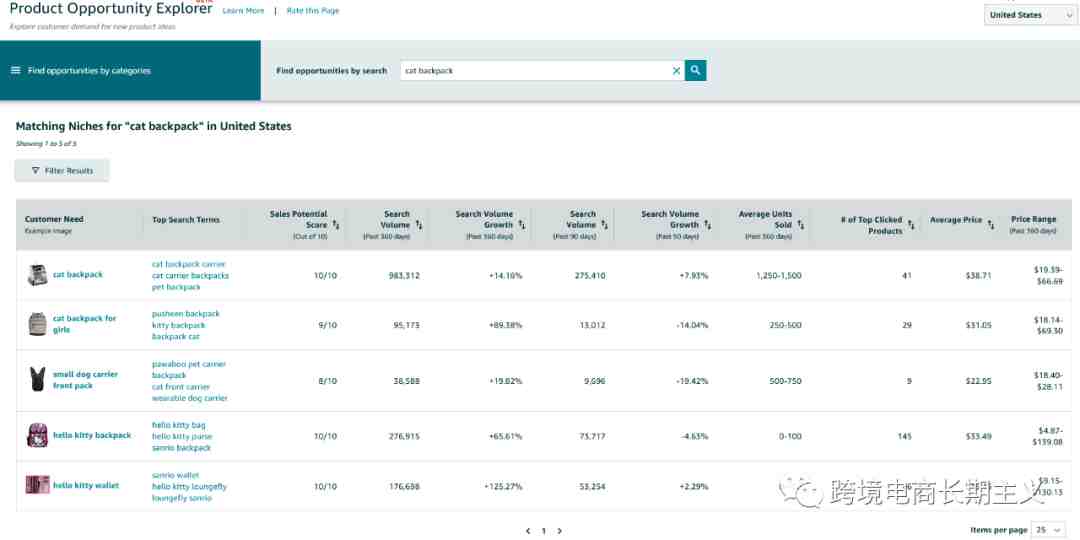Open the hamburger menu icon for categories
This screenshot has width=1080, height=540.
[x=15, y=70]
